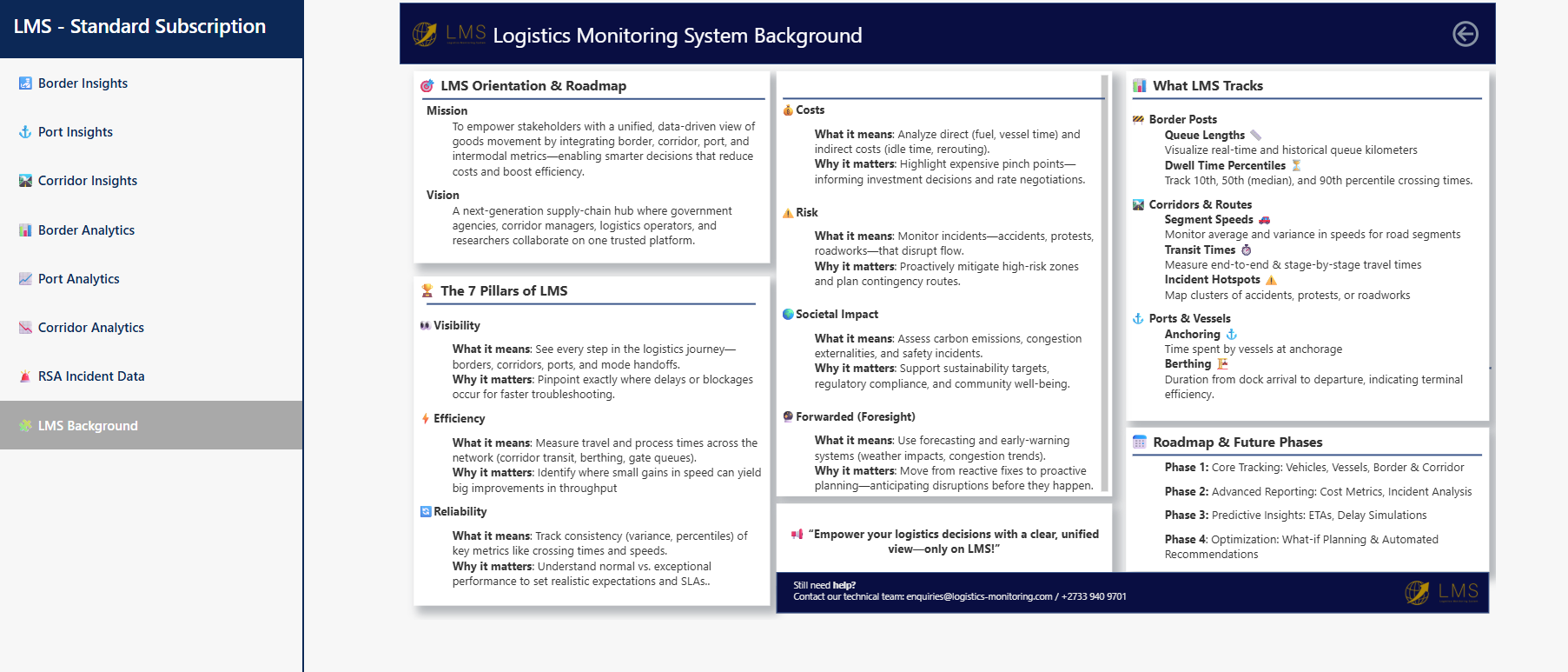Image resolution: width=1568 pixels, height=672 pixels.
Task: Click the Port Insights anchor icon
Action: pyautogui.click(x=25, y=132)
